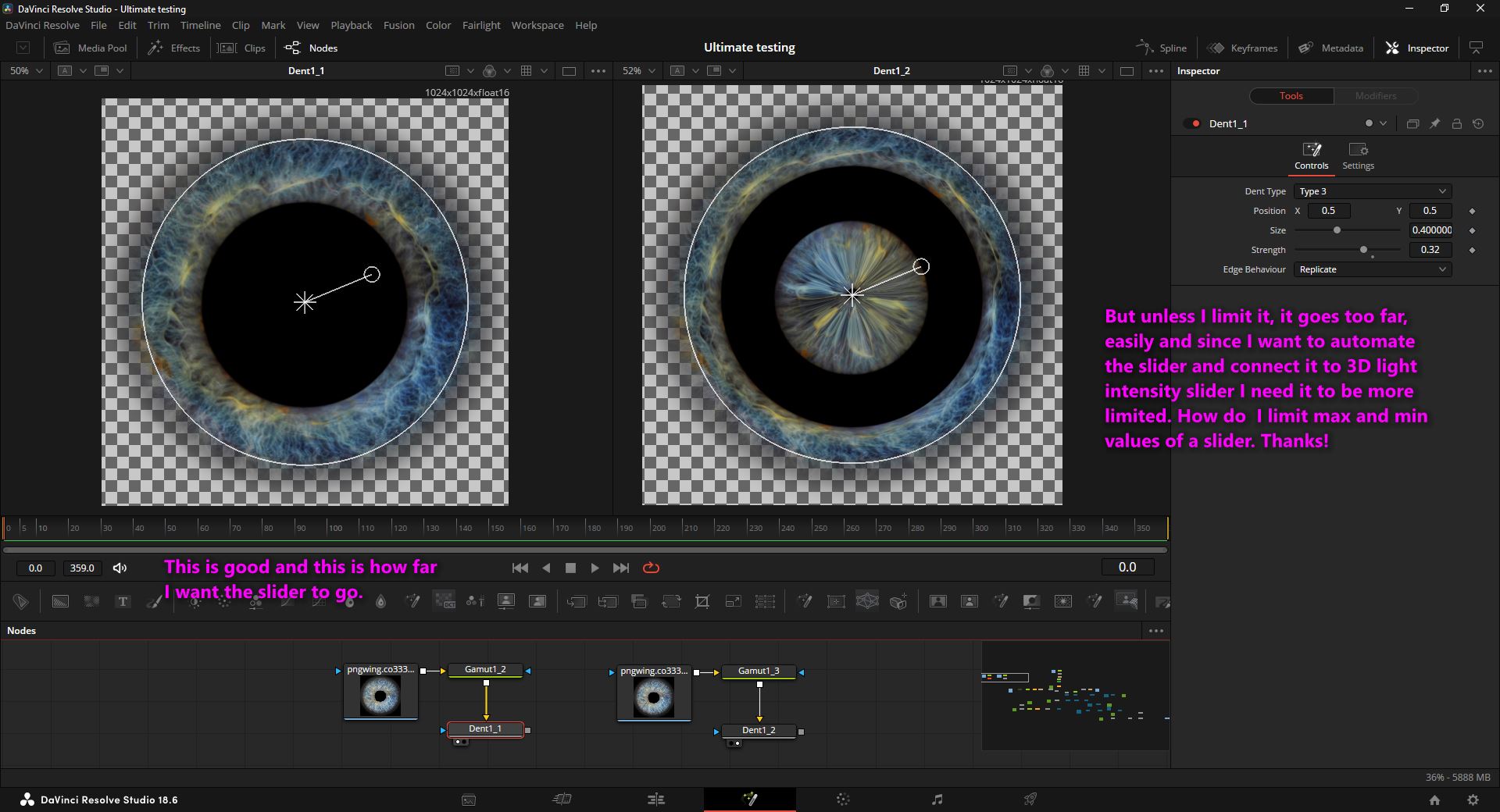Image resolution: width=1500 pixels, height=812 pixels.
Task: Open the Keyframes panel
Action: coord(1242,48)
